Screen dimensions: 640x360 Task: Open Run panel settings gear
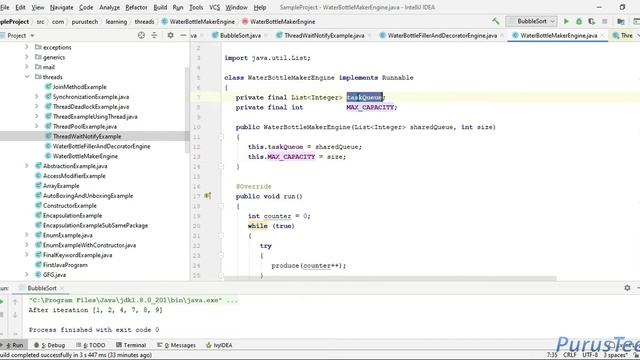coord(627,288)
